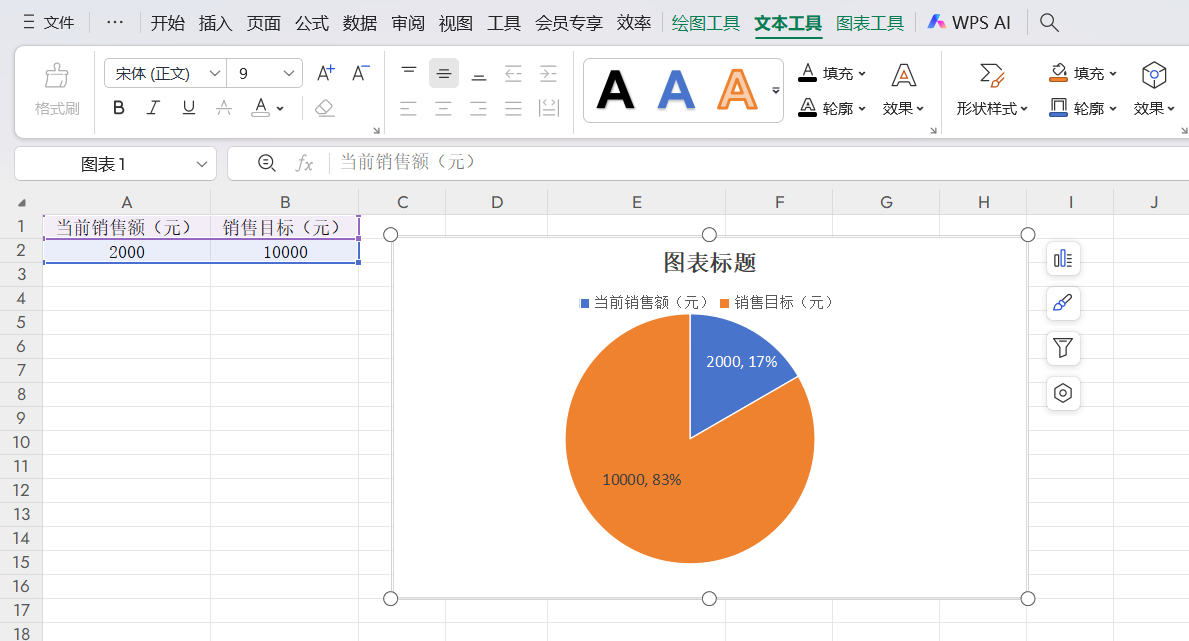Toggle underline formatting

188,108
